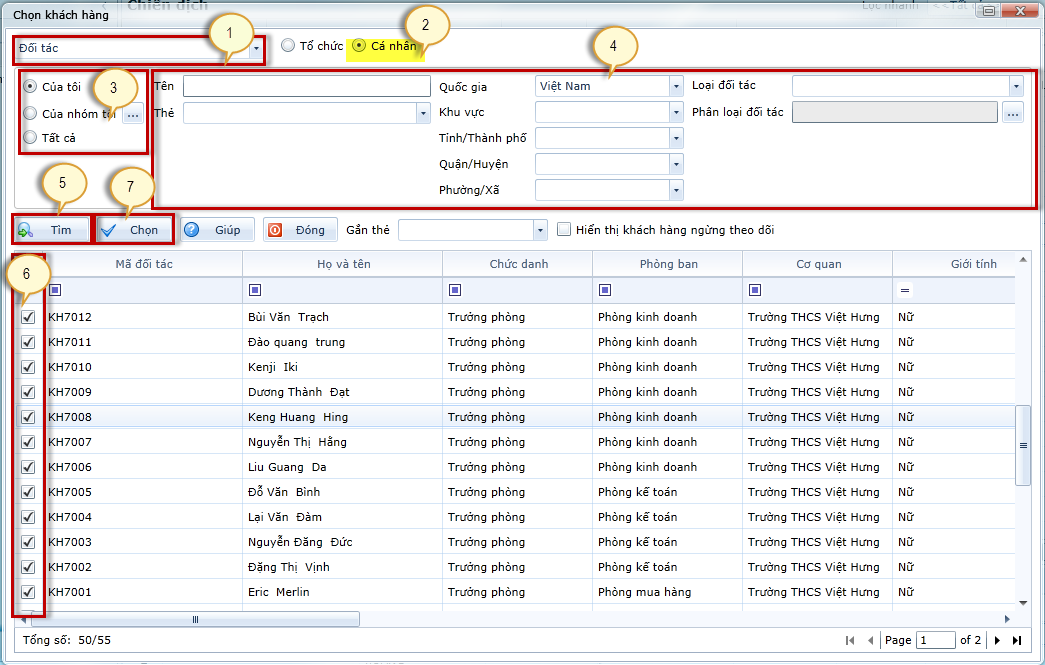Click the Chọn select button
The width and height of the screenshot is (1045, 665).
(x=134, y=230)
